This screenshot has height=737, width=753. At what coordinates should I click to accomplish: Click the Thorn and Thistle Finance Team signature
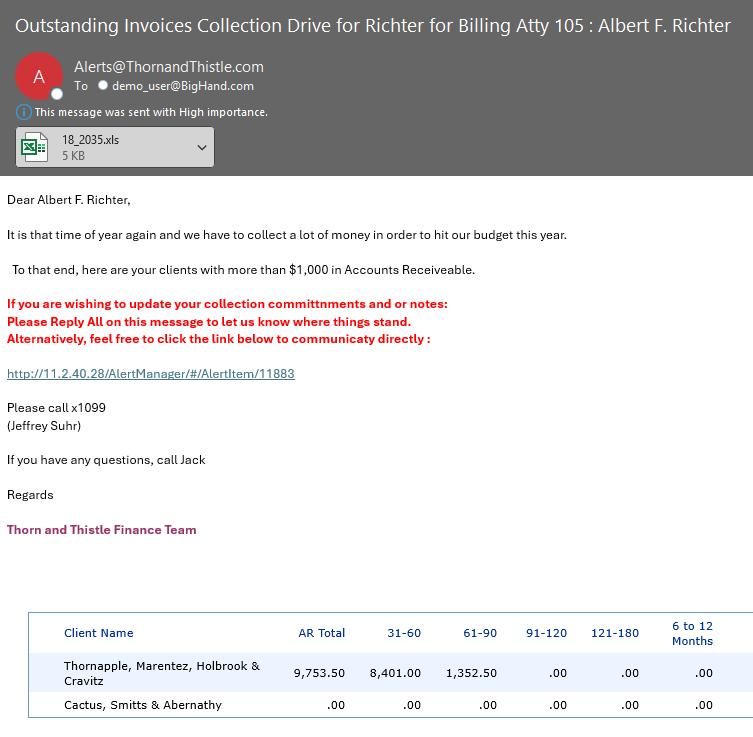pos(102,530)
